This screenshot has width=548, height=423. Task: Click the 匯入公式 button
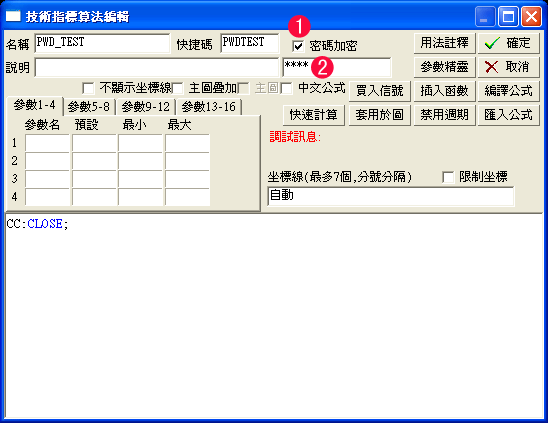[509, 115]
